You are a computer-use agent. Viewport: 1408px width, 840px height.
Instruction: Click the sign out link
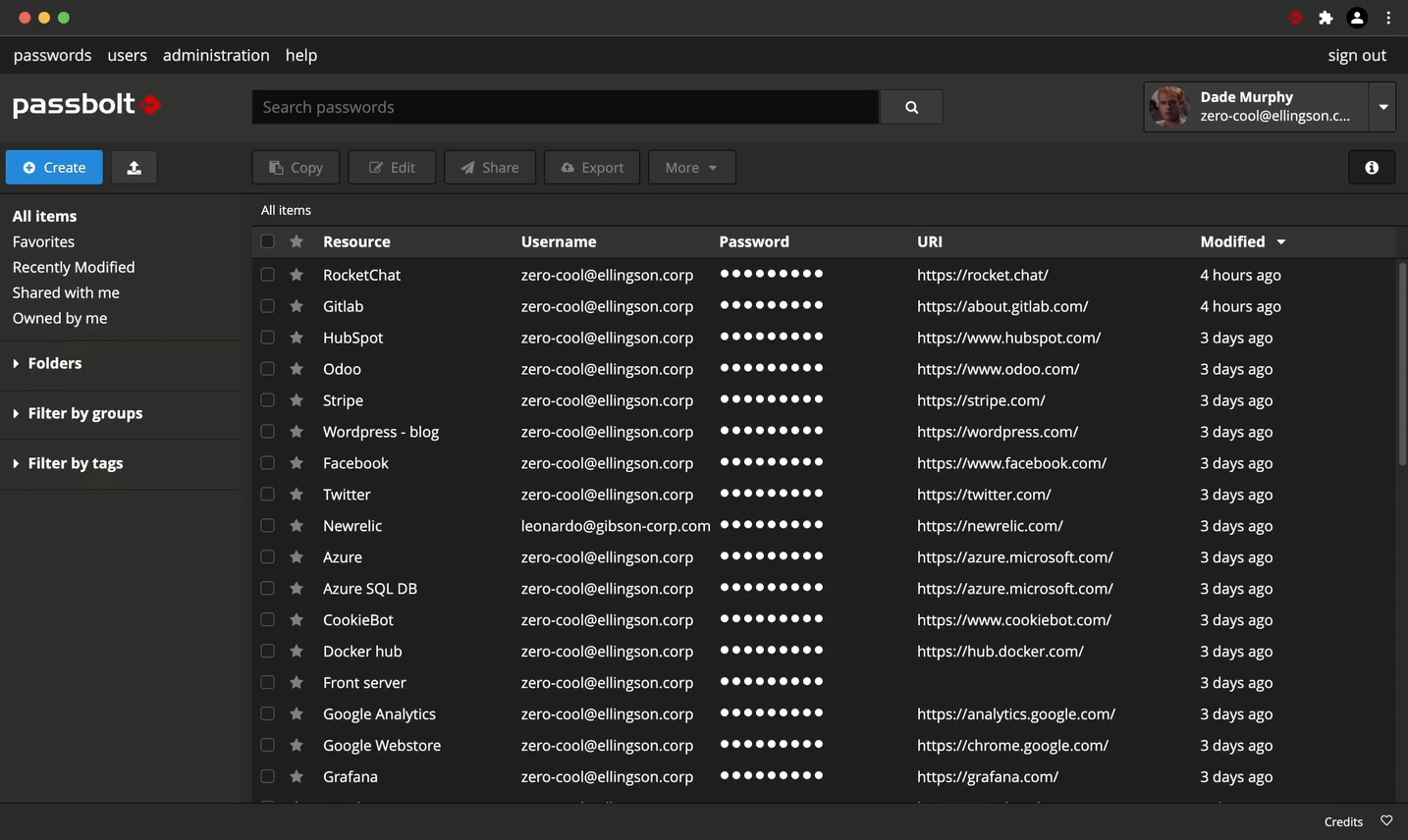1357,55
